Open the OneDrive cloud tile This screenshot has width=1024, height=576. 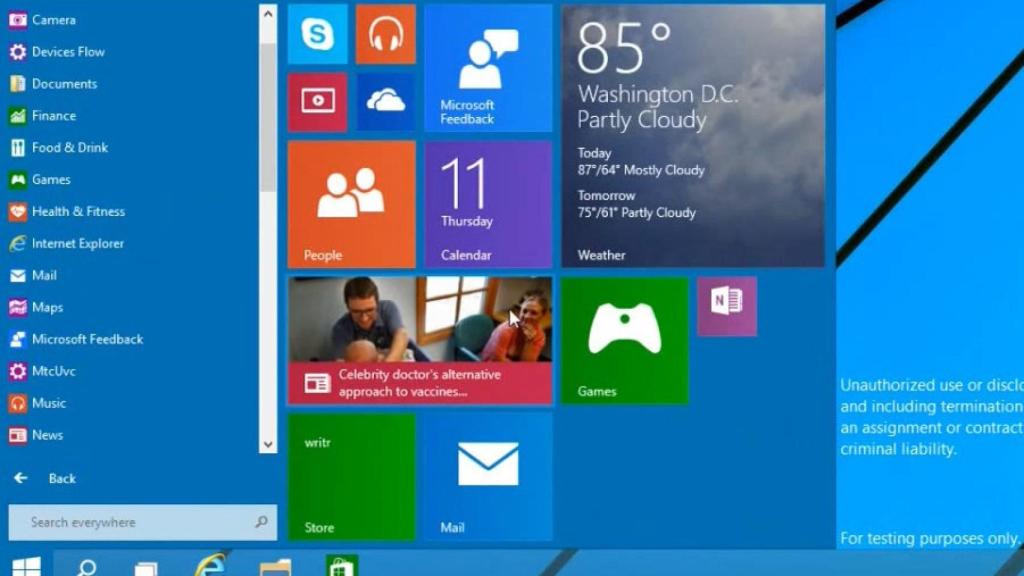385,102
